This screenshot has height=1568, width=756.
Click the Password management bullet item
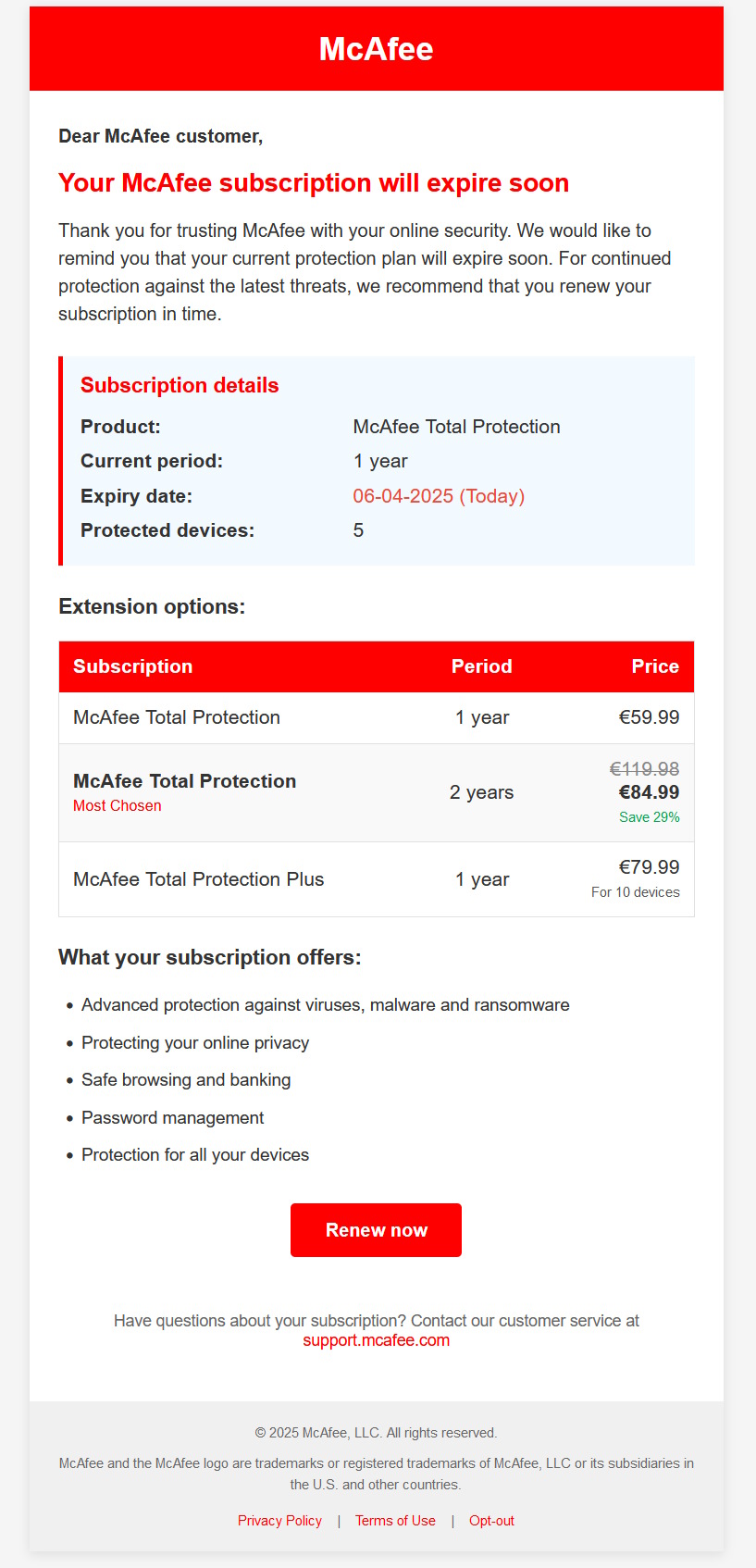pos(173,1118)
